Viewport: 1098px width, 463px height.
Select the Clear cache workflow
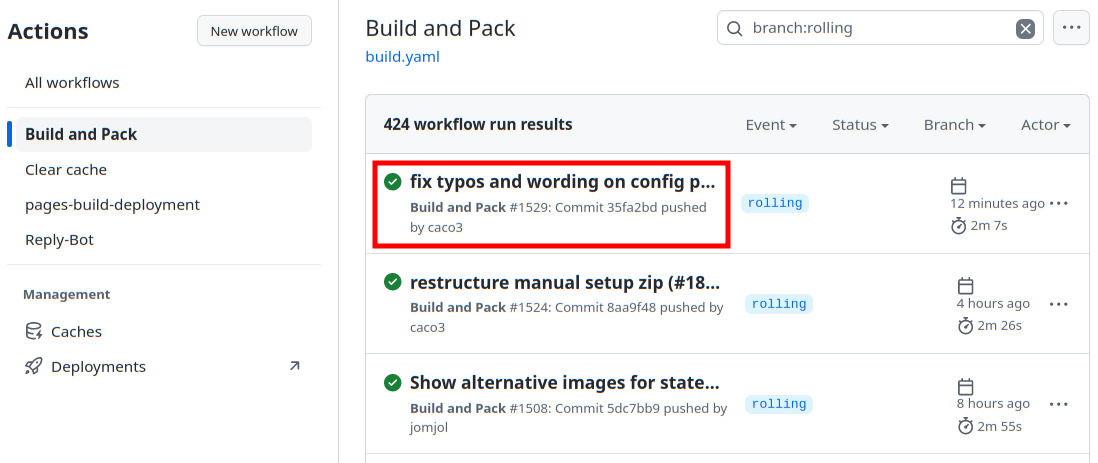point(66,170)
